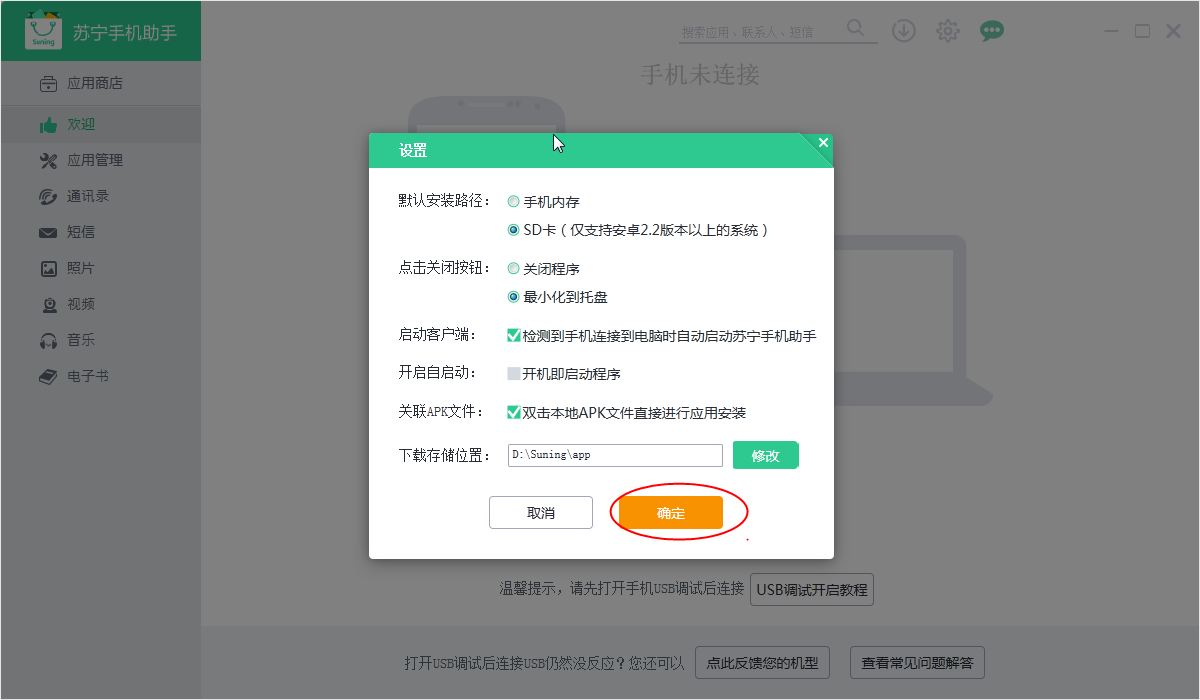1200x700 pixels.
Task: Open the 音乐 headphones icon
Action: click(x=48, y=341)
